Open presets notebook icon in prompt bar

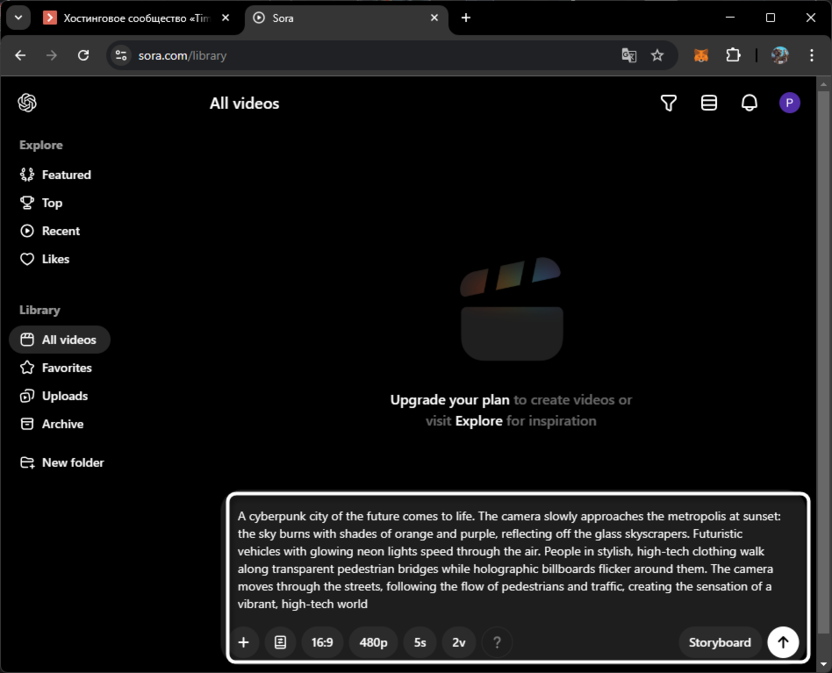[280, 643]
